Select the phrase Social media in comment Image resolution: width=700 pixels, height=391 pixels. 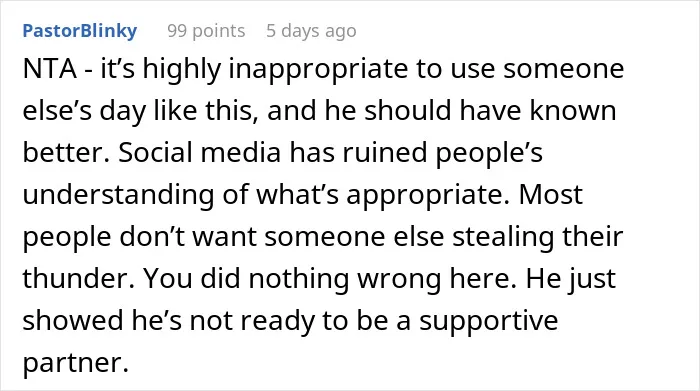(x=200, y=152)
